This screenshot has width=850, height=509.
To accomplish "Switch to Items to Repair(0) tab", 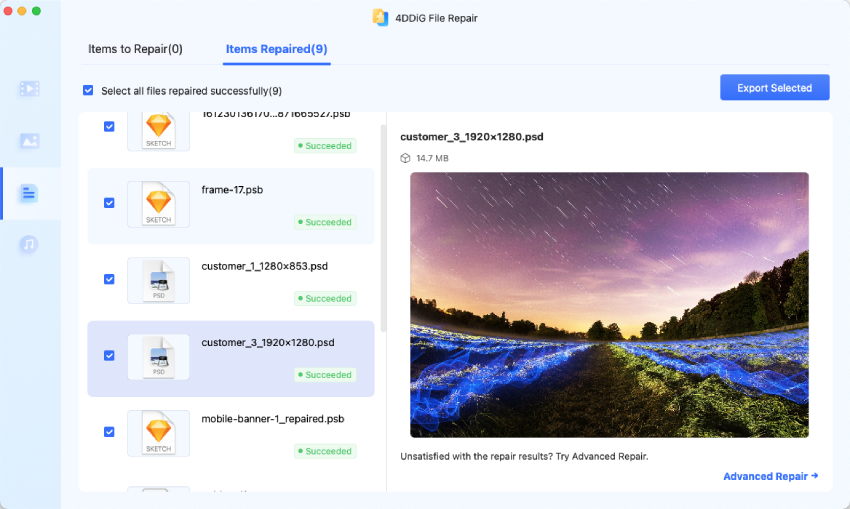I will click(x=135, y=49).
